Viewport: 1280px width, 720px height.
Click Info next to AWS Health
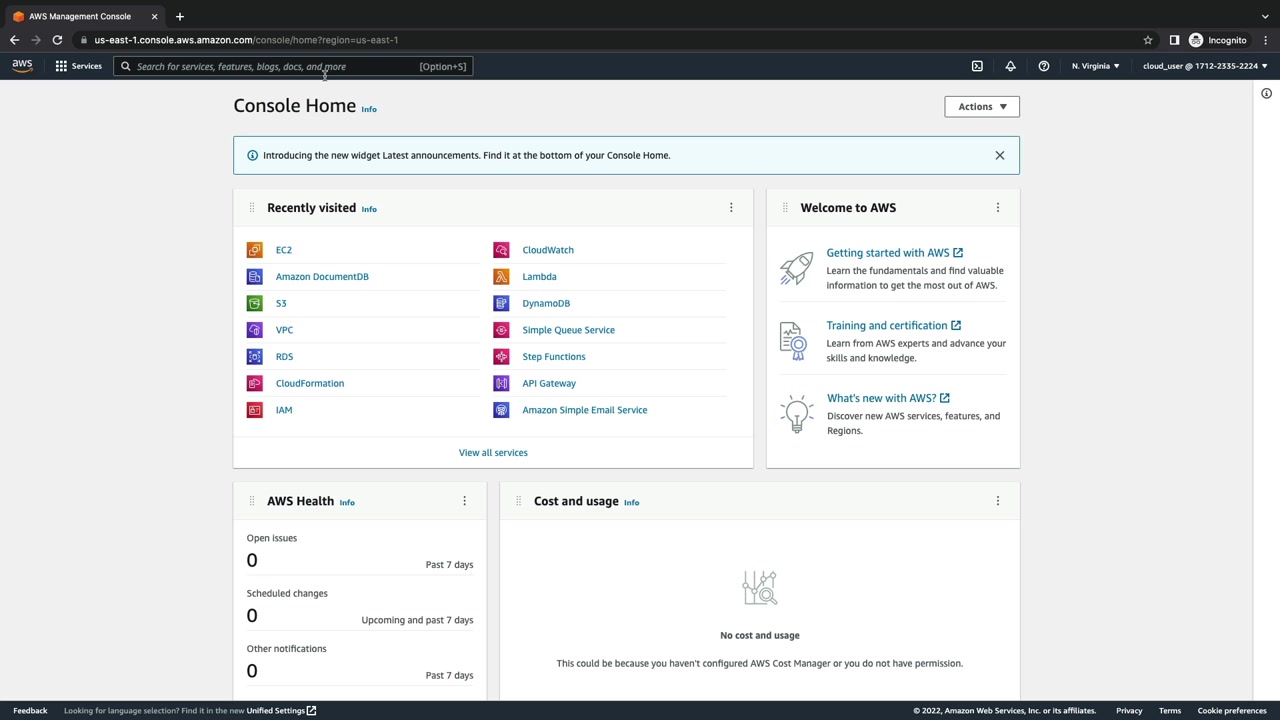(x=347, y=502)
